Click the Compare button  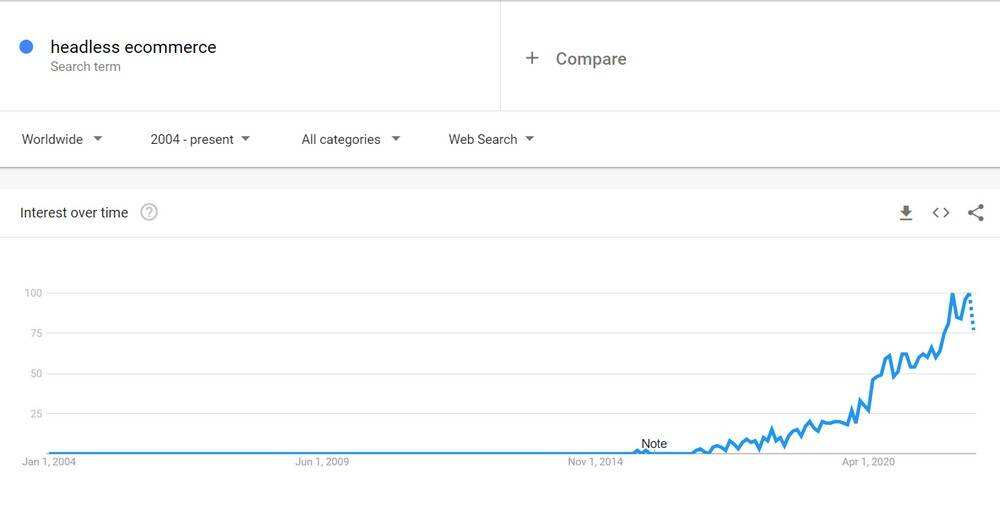pos(590,59)
